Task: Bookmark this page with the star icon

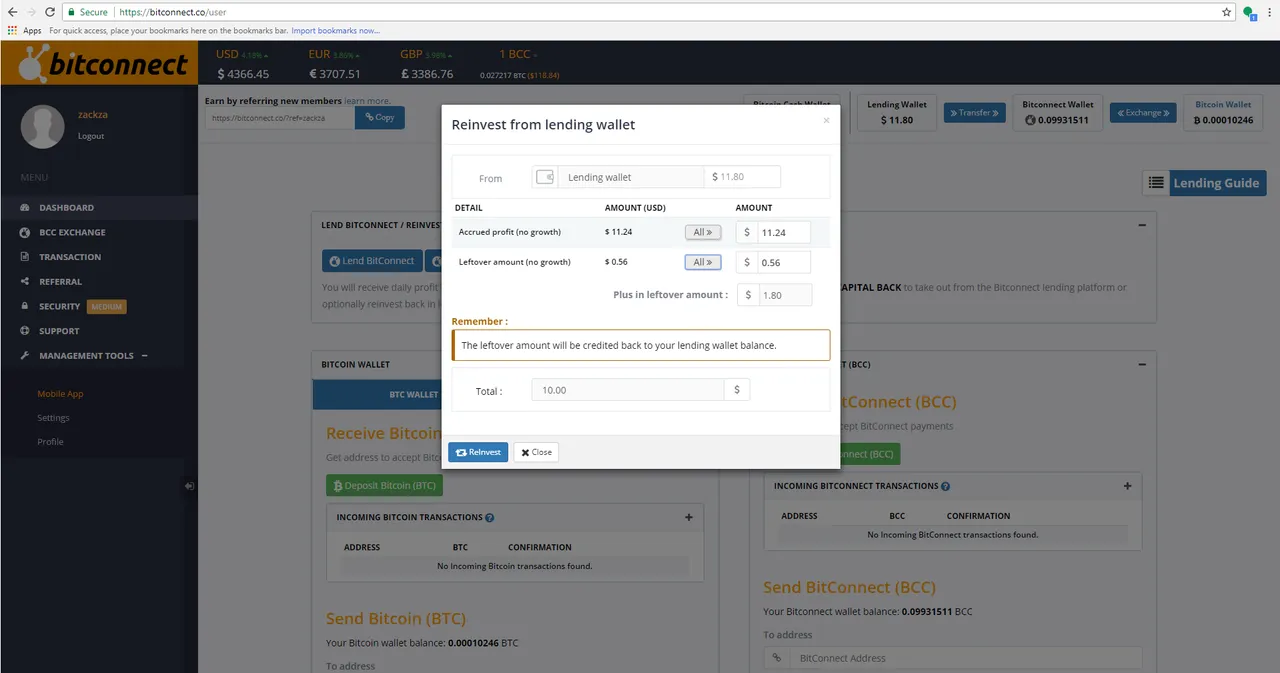Action: coord(1227,12)
